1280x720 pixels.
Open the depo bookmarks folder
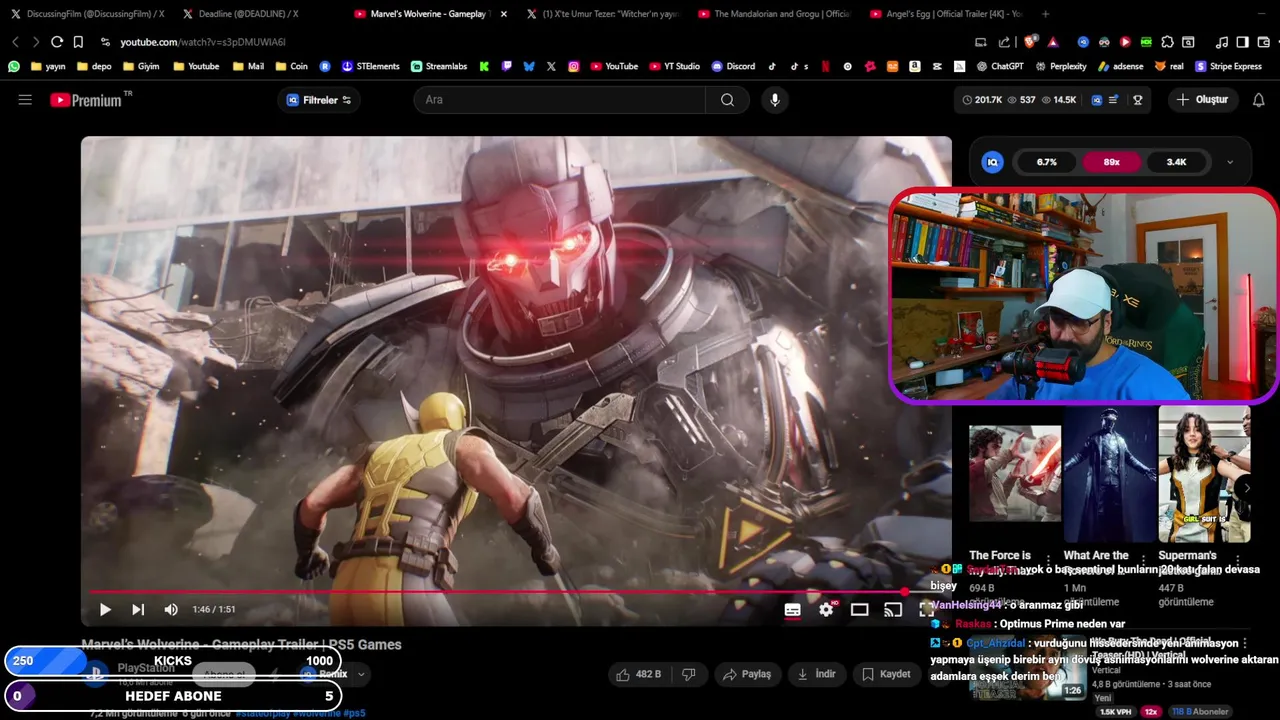pos(92,66)
